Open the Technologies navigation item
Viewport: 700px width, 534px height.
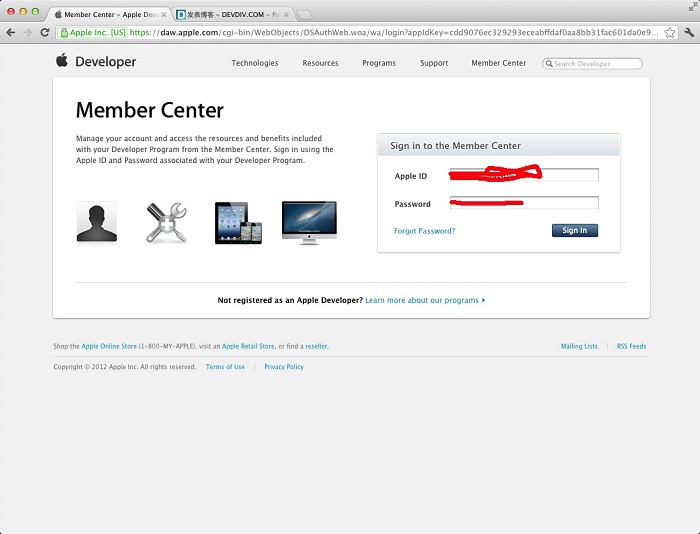pyautogui.click(x=254, y=63)
